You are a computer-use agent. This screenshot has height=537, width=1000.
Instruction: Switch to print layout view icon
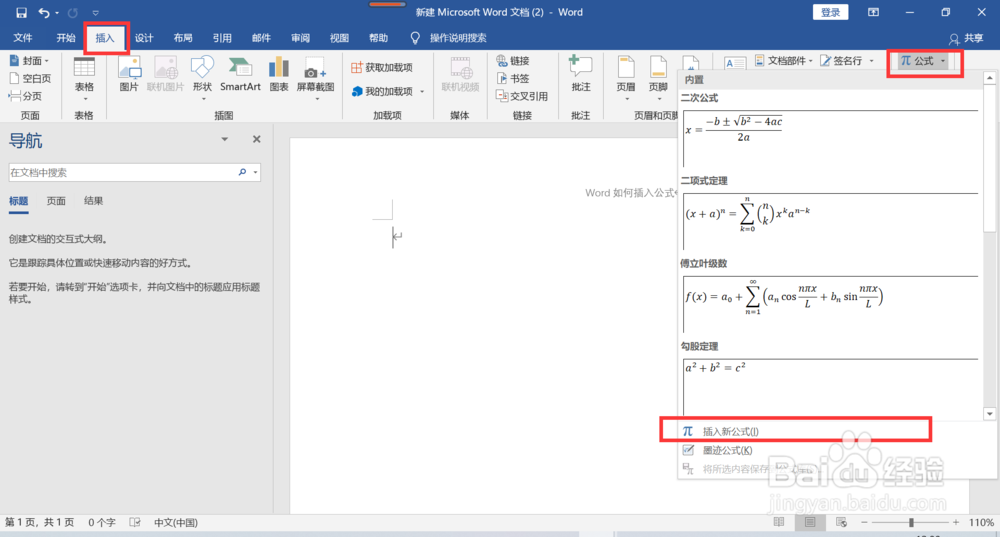(810, 522)
